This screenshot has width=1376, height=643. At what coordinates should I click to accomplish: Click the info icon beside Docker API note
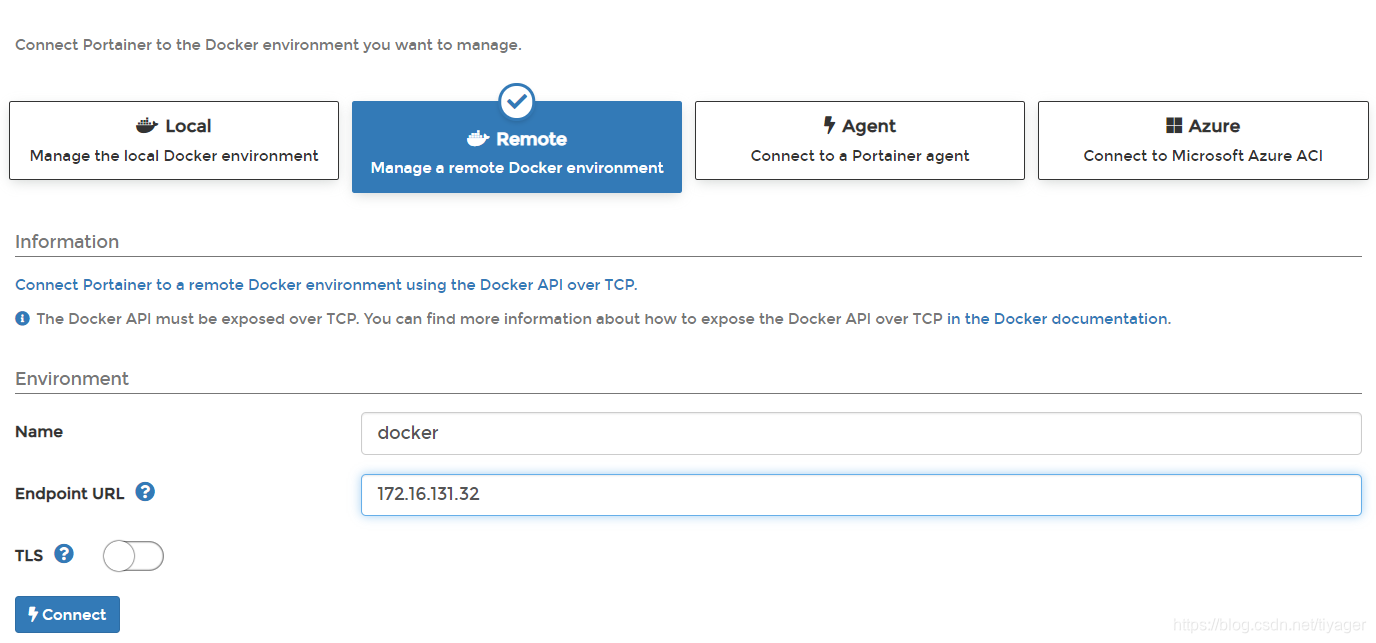(x=23, y=319)
